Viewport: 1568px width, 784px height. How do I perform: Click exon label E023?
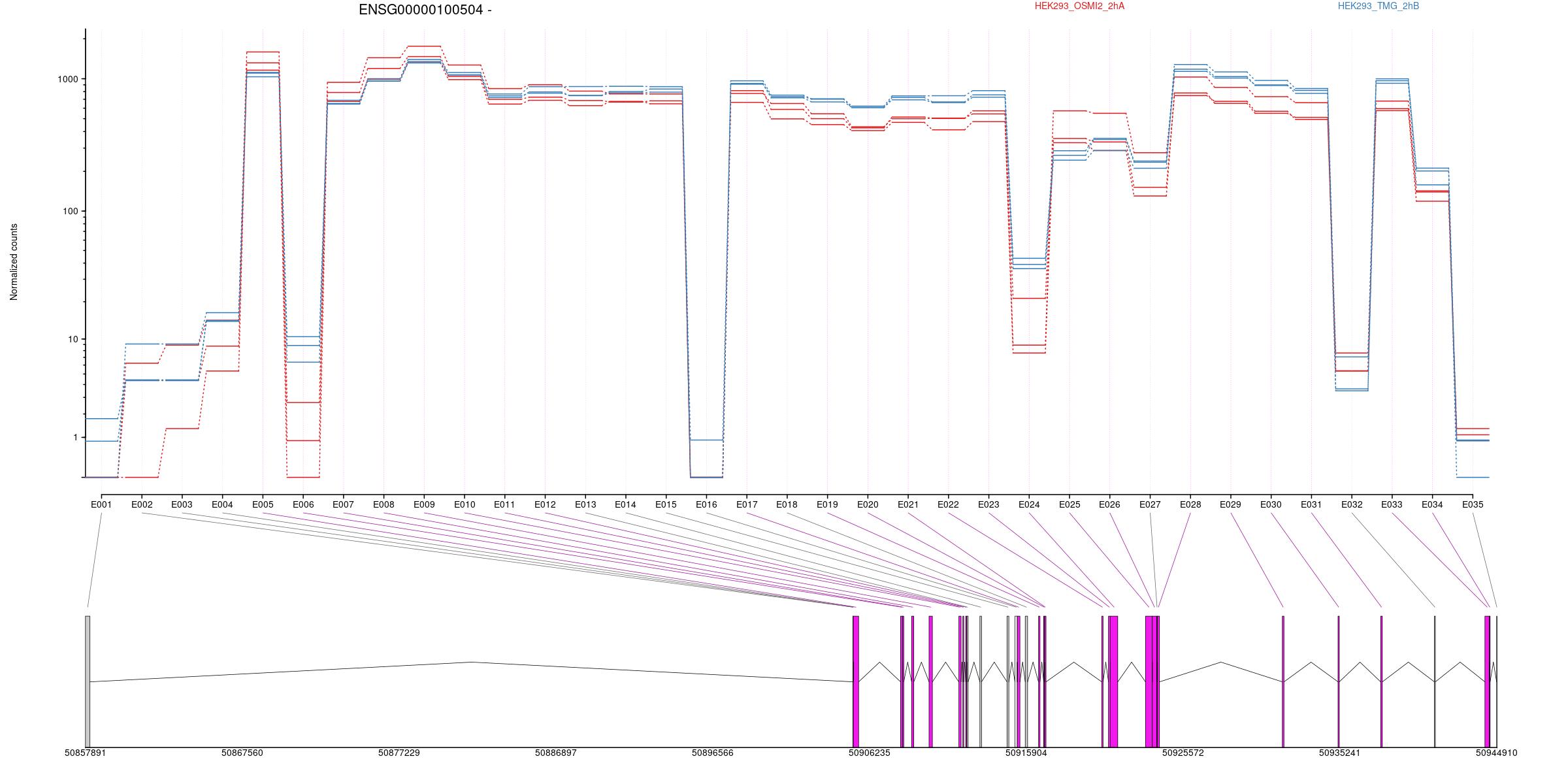pyautogui.click(x=988, y=504)
